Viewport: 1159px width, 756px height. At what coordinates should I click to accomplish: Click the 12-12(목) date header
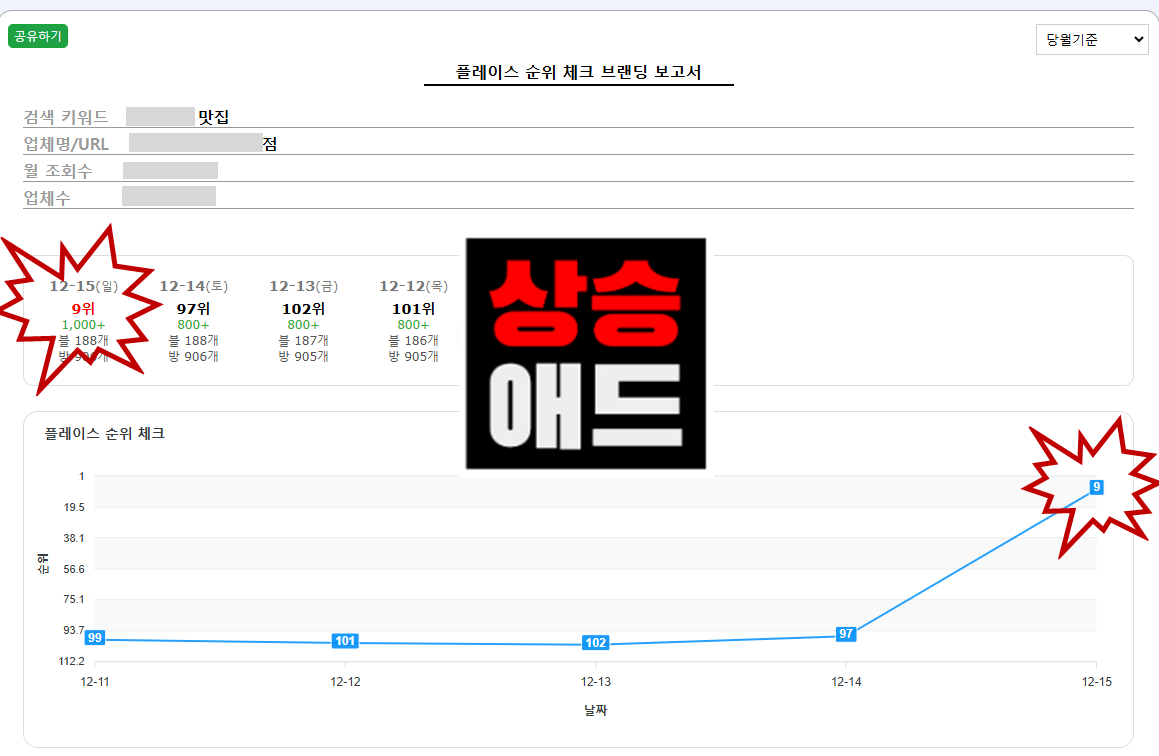[414, 286]
